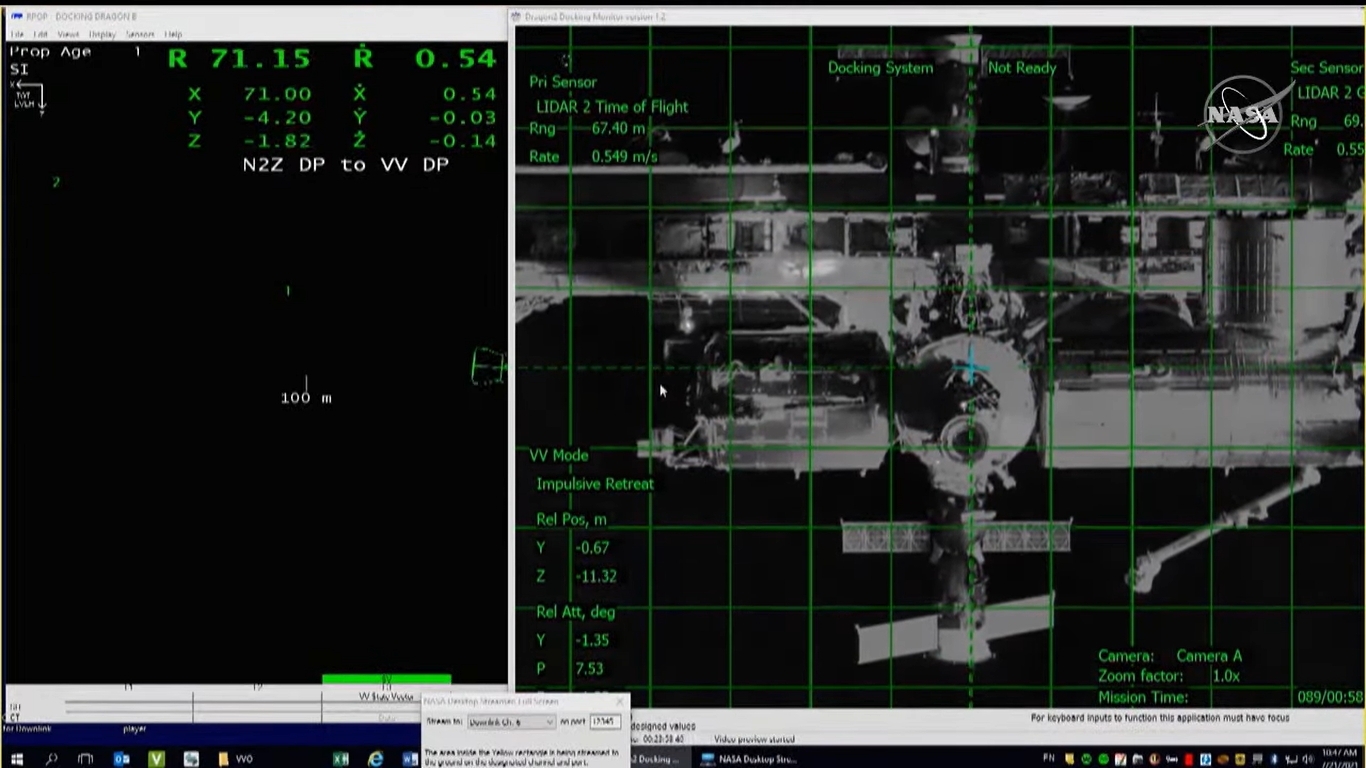The image size is (1366, 768).
Task: Launch Outlook from the taskbar
Action: click(121, 759)
